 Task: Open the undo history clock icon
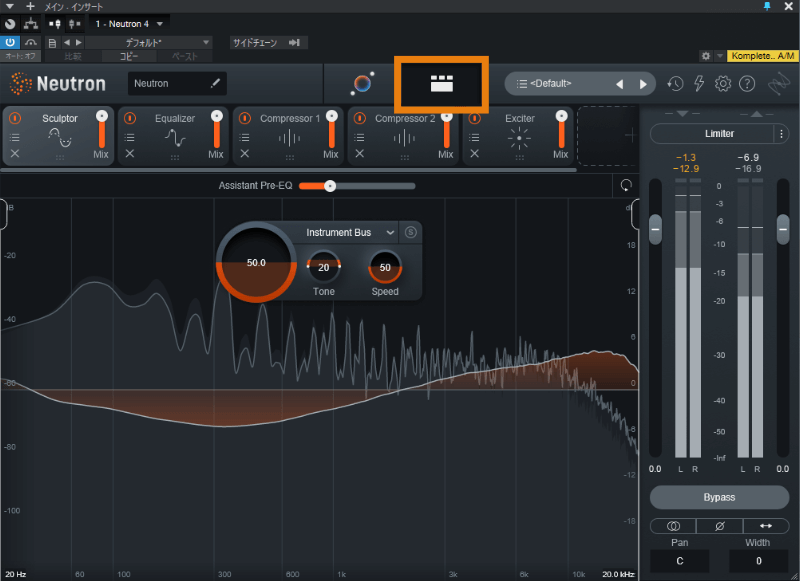click(x=675, y=84)
